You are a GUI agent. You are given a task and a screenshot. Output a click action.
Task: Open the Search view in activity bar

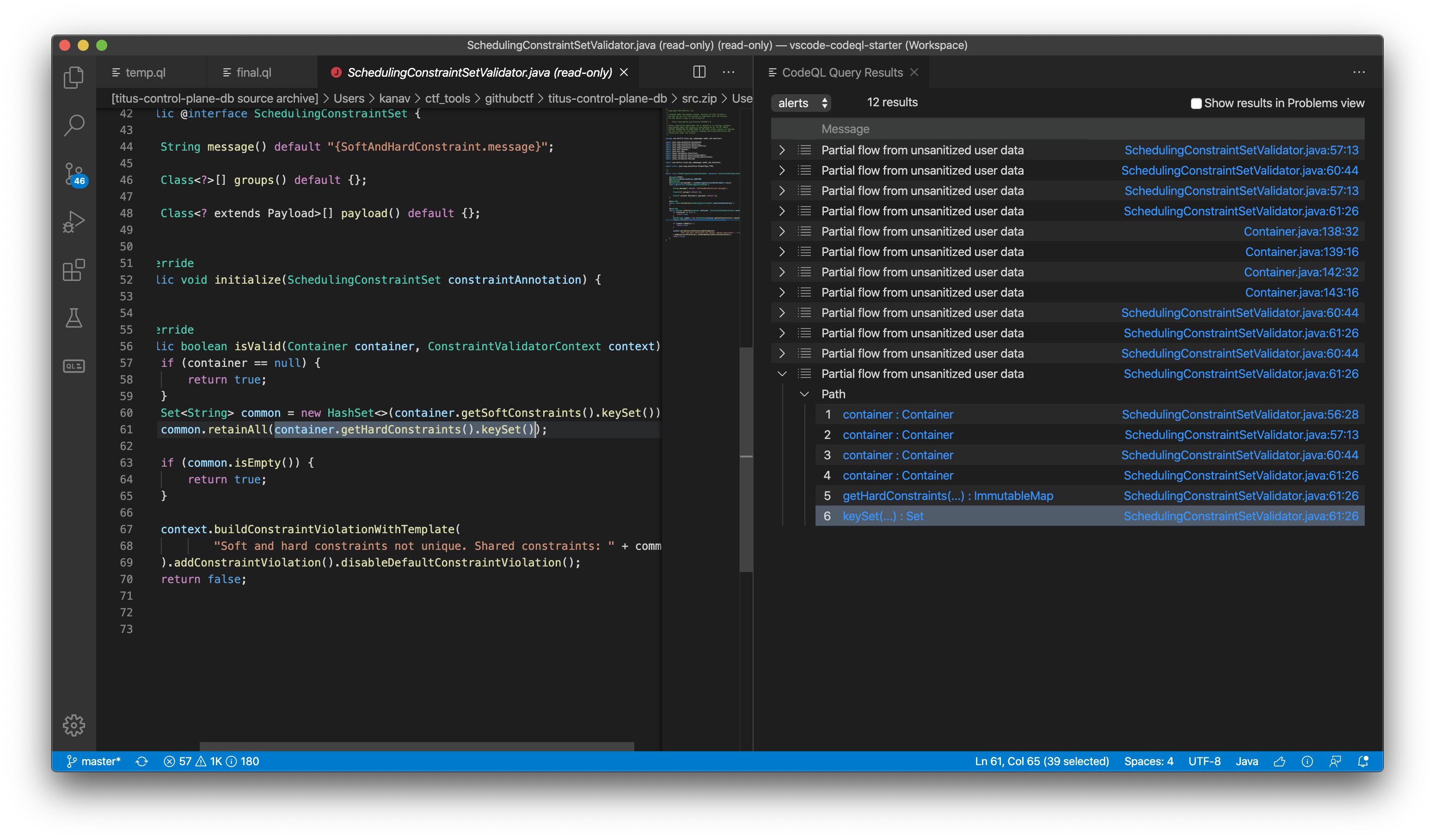coord(74,126)
